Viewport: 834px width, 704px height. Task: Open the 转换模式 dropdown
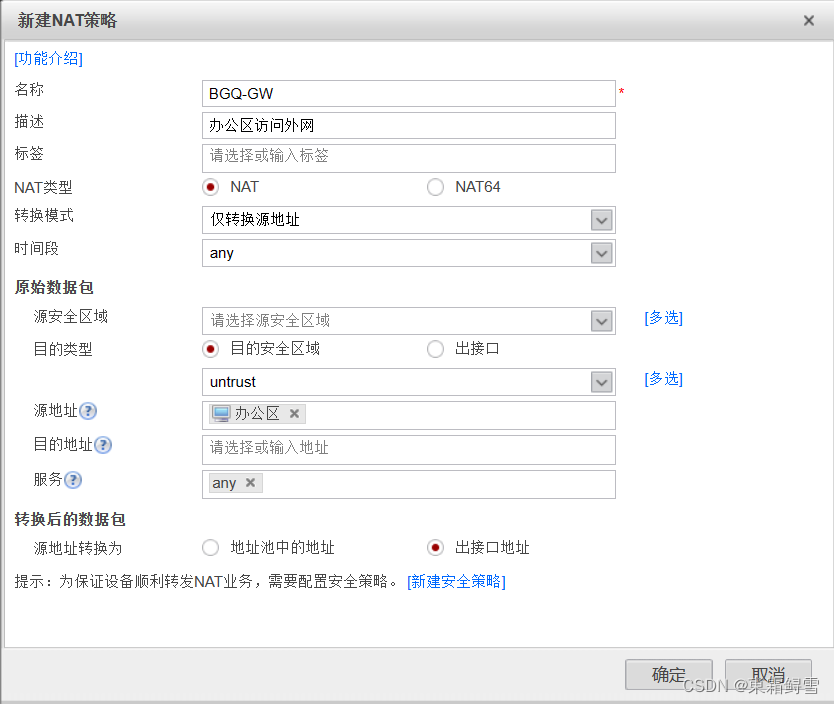(602, 220)
